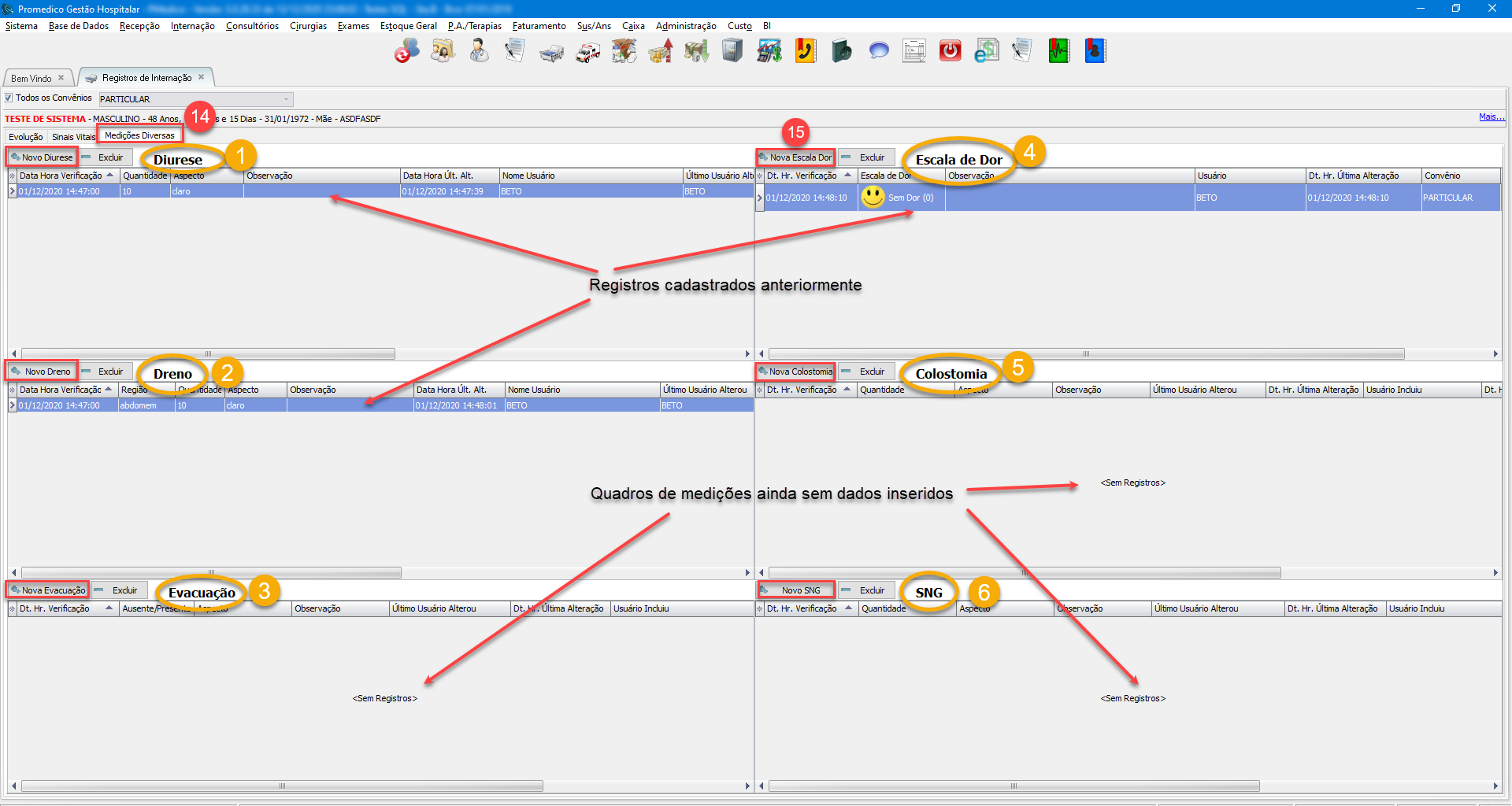Viewport: 1512px width, 806px height.
Task: Click the doctor icon in the toolbar
Action: pos(479,52)
